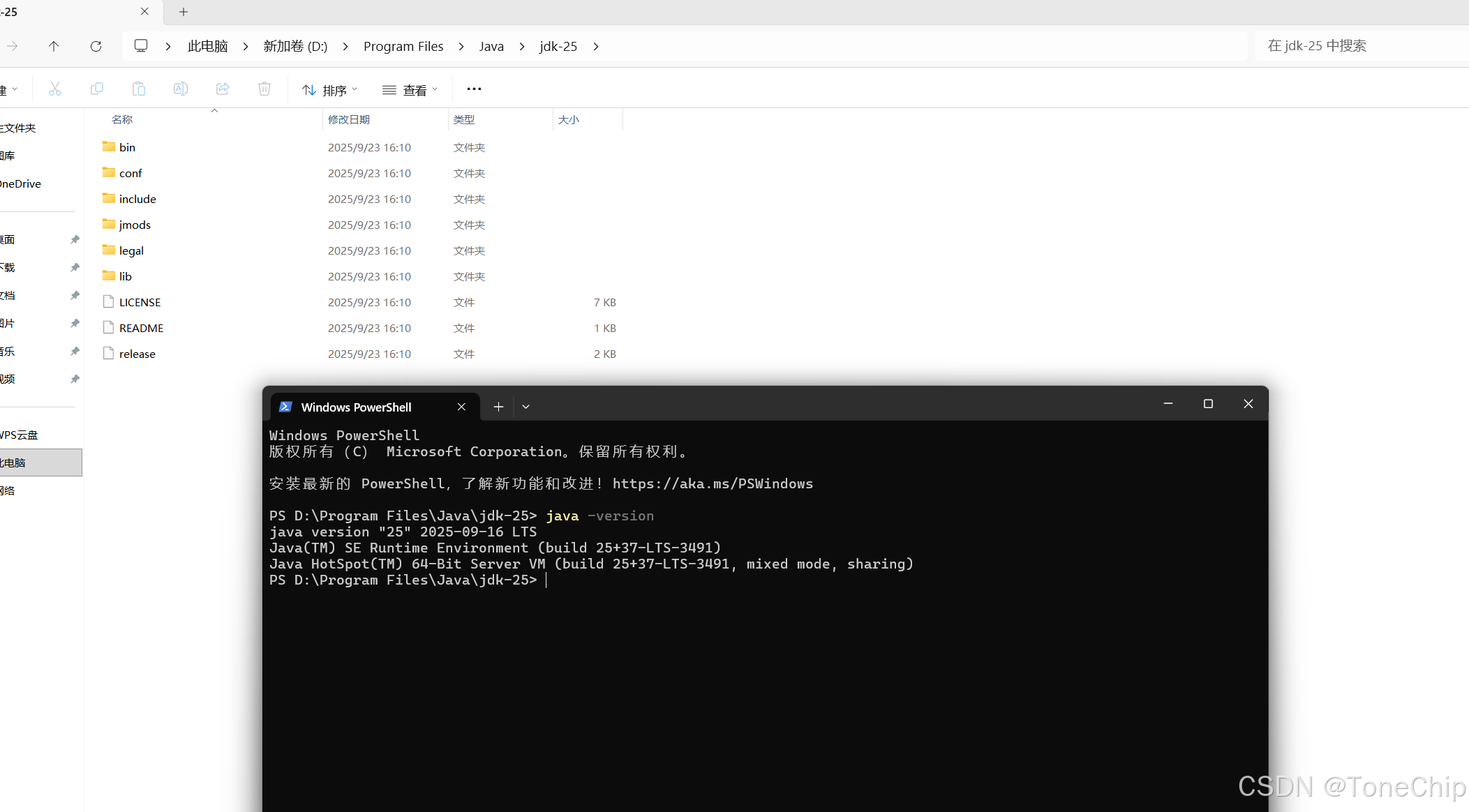
Task: Expand chevron after Java breadcrumb
Action: (522, 46)
